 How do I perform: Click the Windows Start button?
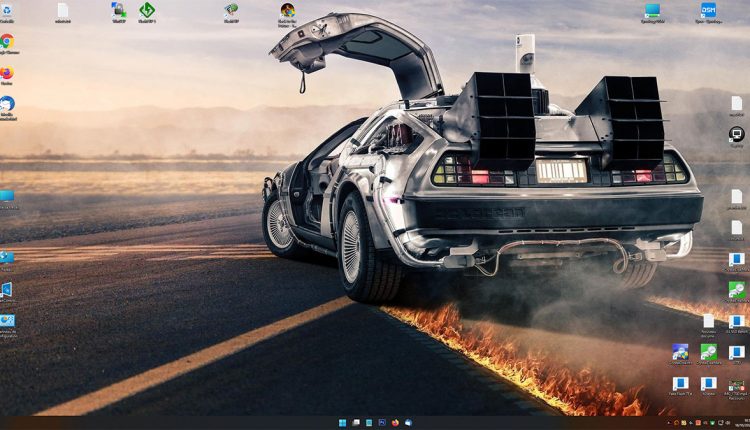(343, 423)
